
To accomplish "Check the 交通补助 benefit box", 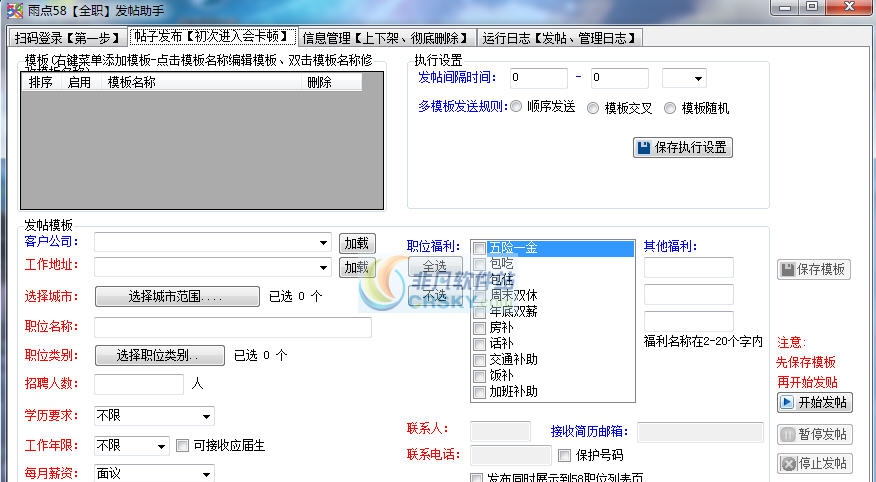I will point(479,360).
